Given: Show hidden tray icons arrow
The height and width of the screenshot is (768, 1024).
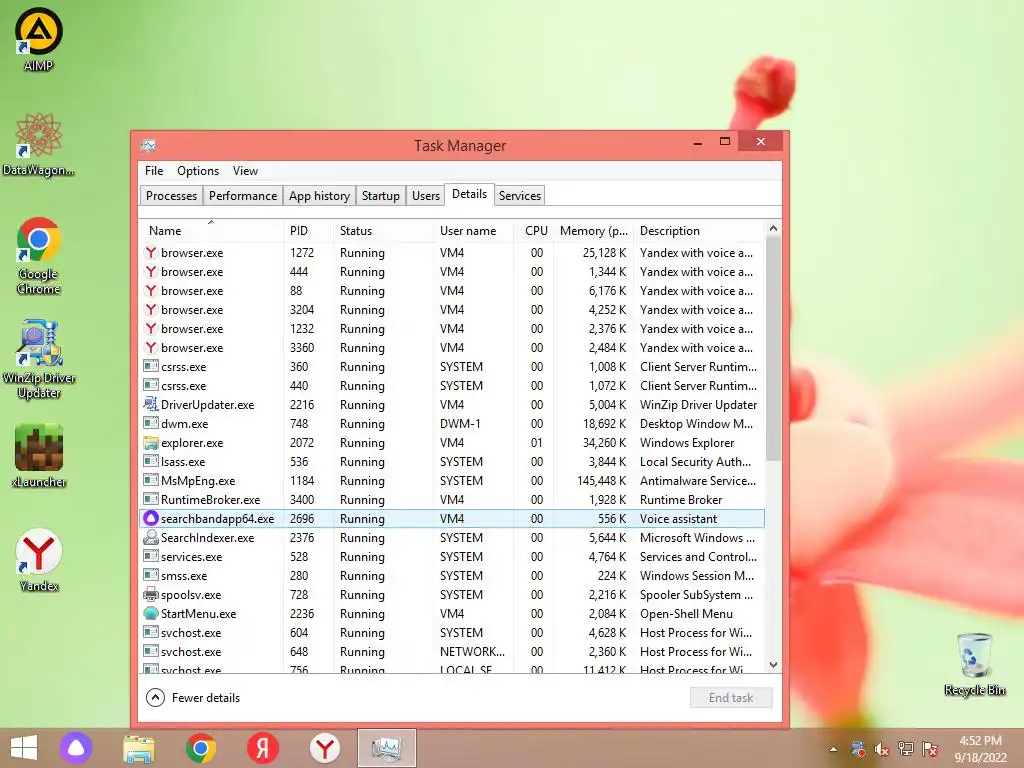Looking at the screenshot, I should click(x=833, y=749).
